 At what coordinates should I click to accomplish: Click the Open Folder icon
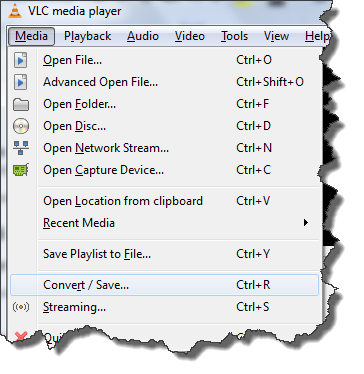click(21, 104)
